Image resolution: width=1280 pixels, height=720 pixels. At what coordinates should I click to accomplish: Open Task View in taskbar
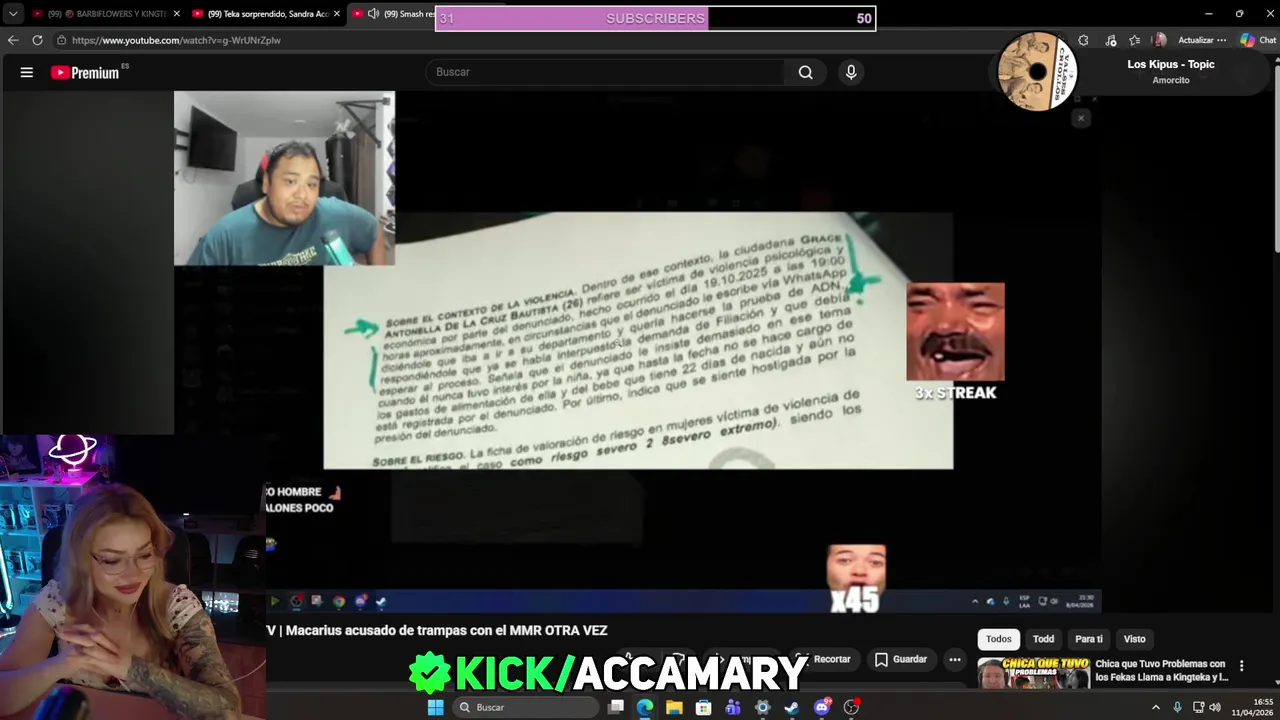(x=616, y=707)
